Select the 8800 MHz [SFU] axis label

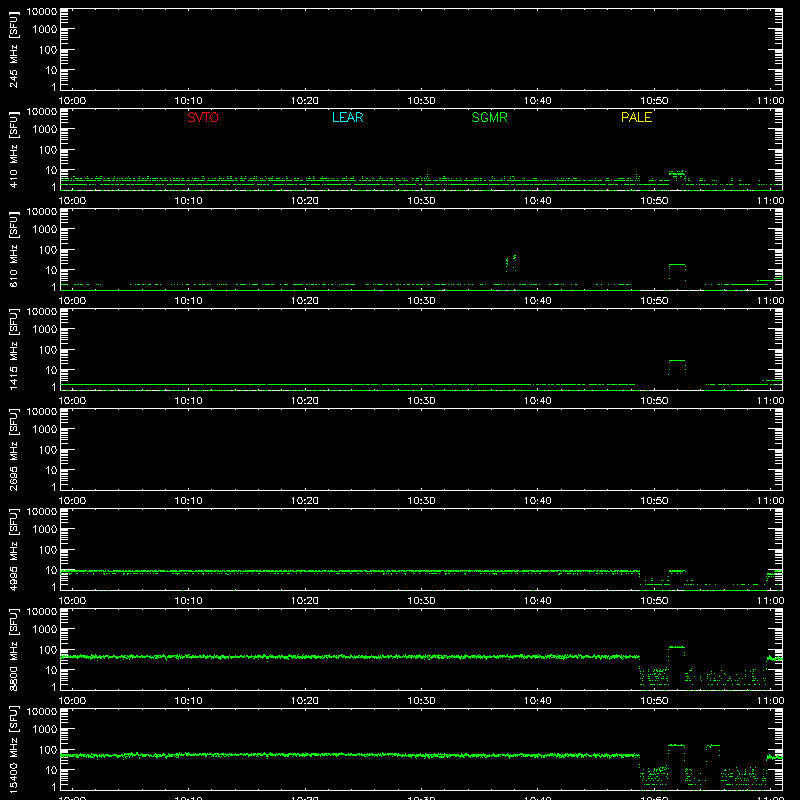click(13, 649)
